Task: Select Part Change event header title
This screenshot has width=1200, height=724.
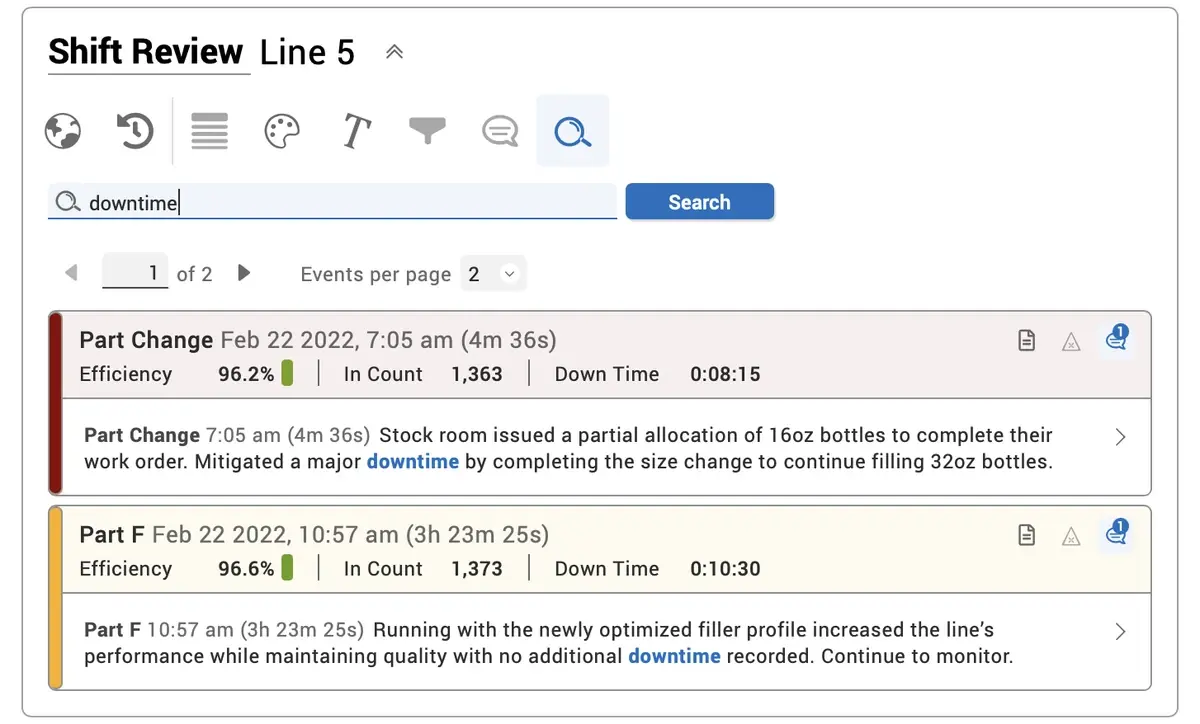Action: 146,340
